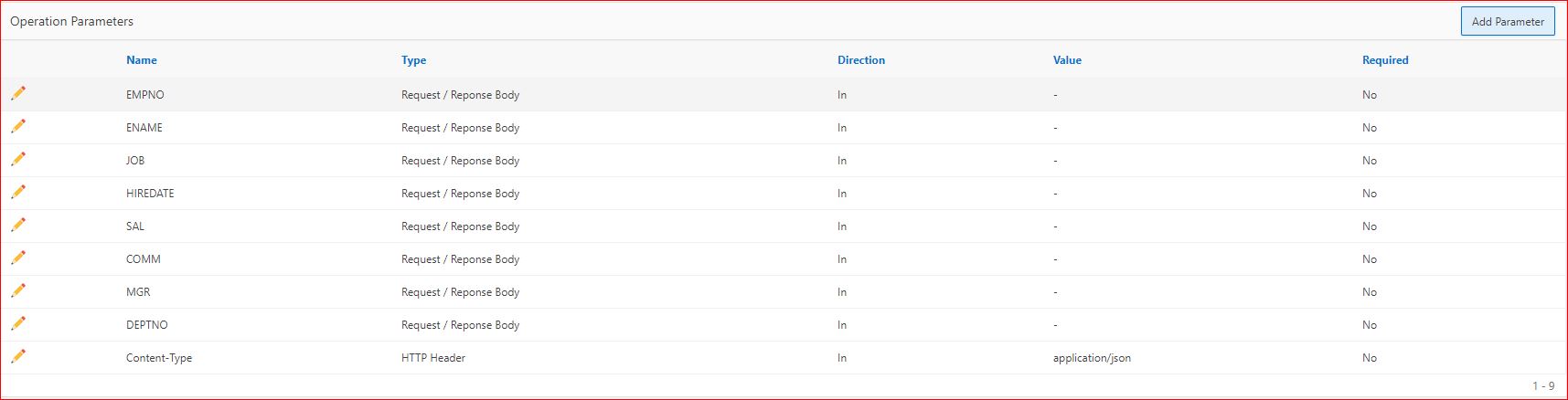Click the Direction column header
Viewport: 1568px width, 400px height.
click(861, 60)
